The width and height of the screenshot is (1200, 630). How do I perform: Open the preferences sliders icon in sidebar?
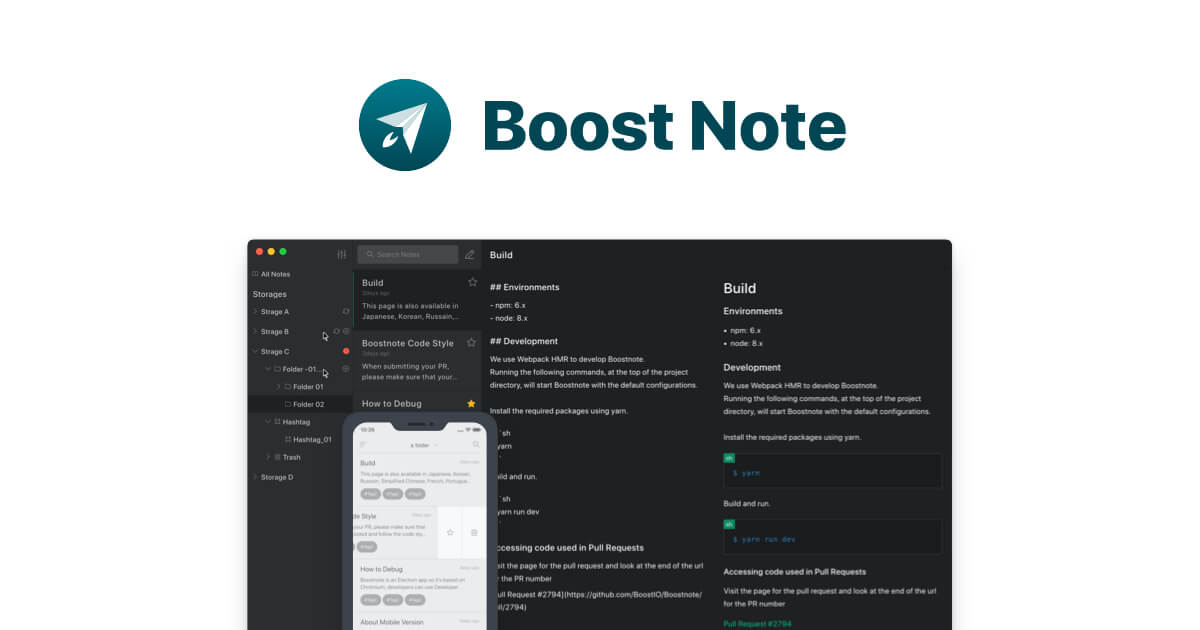pyautogui.click(x=342, y=254)
